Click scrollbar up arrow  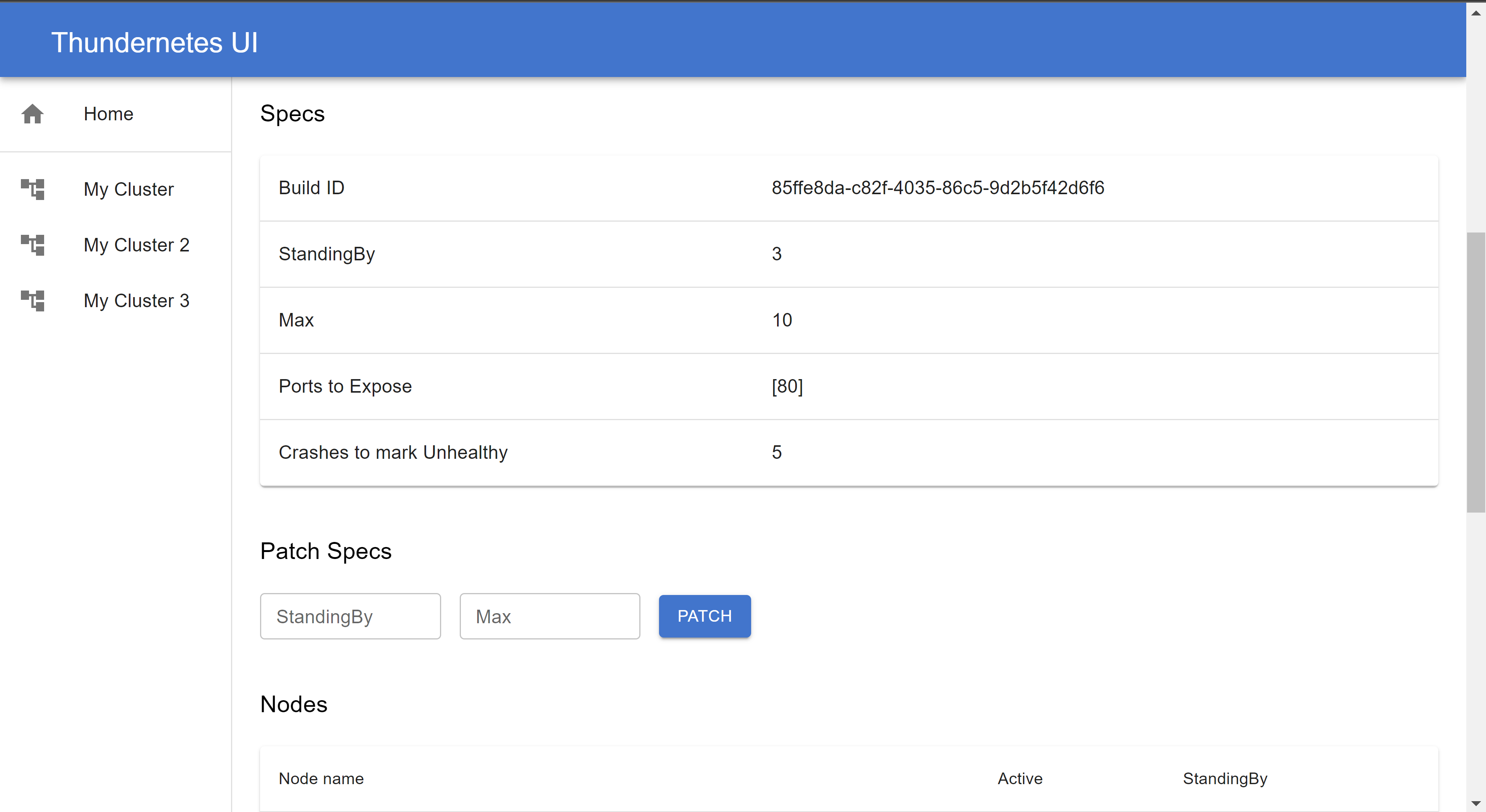tap(1476, 12)
